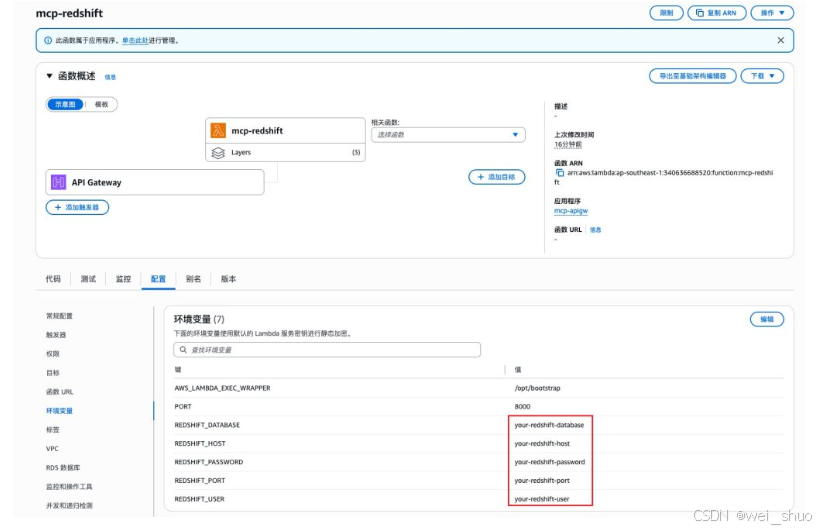This screenshot has width=824, height=531.
Task: Open Permissions in the side menu
Action: coord(53,354)
